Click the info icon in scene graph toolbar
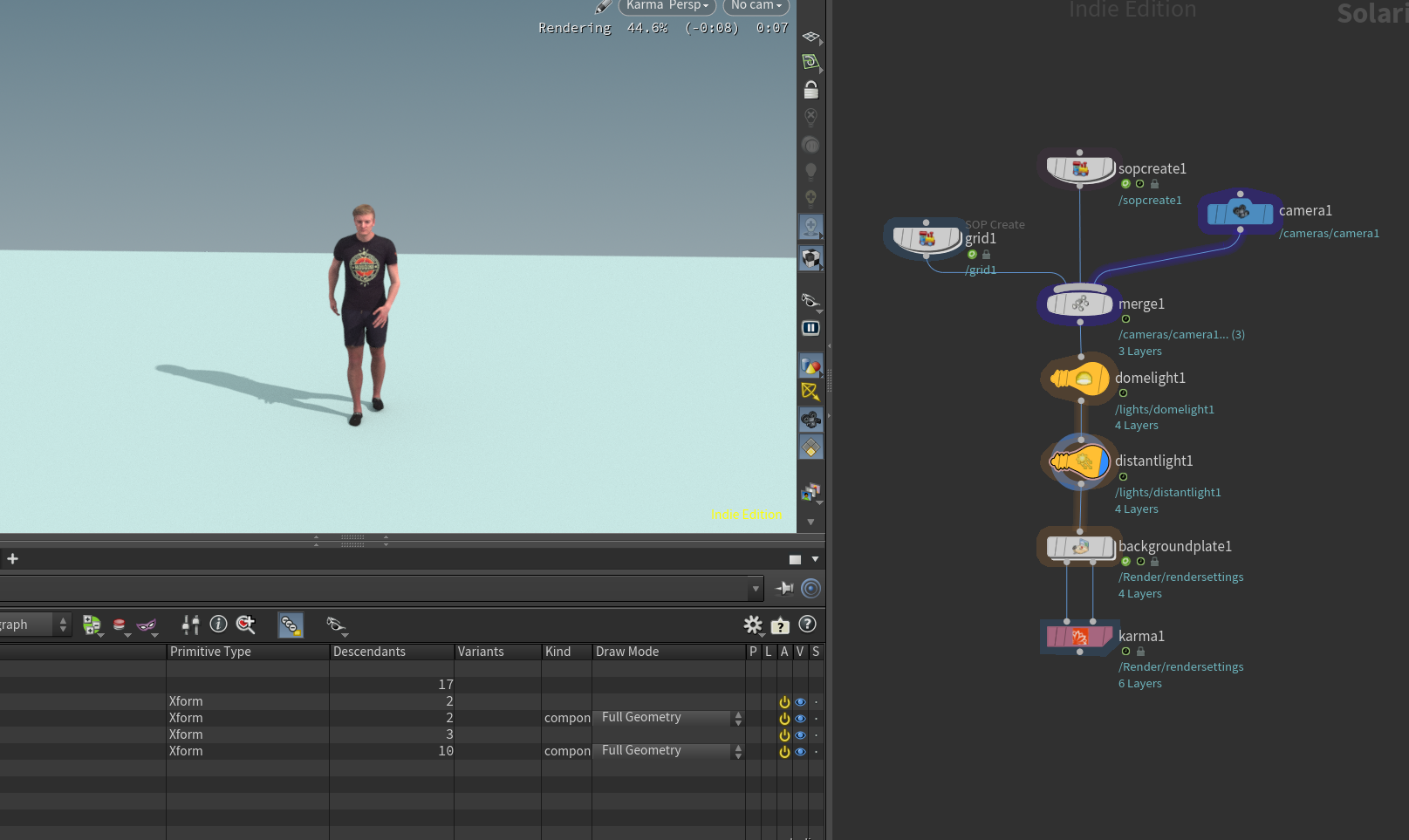The image size is (1409, 840). point(218,624)
